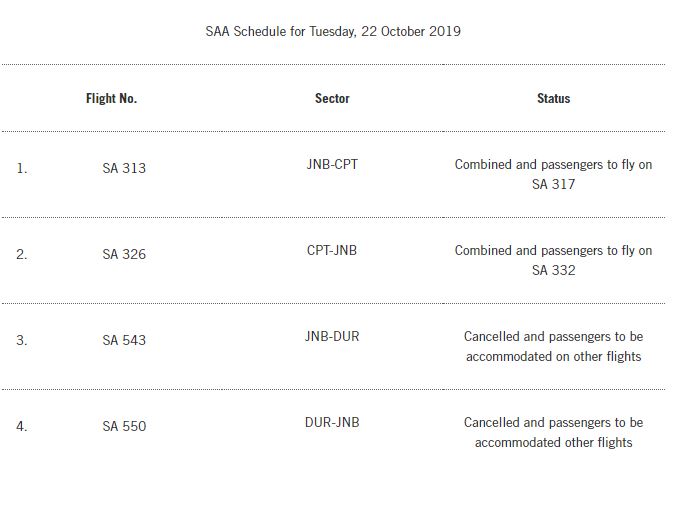Screen dimensions: 682x509
Task: Select flight number SA 313
Action: point(124,168)
